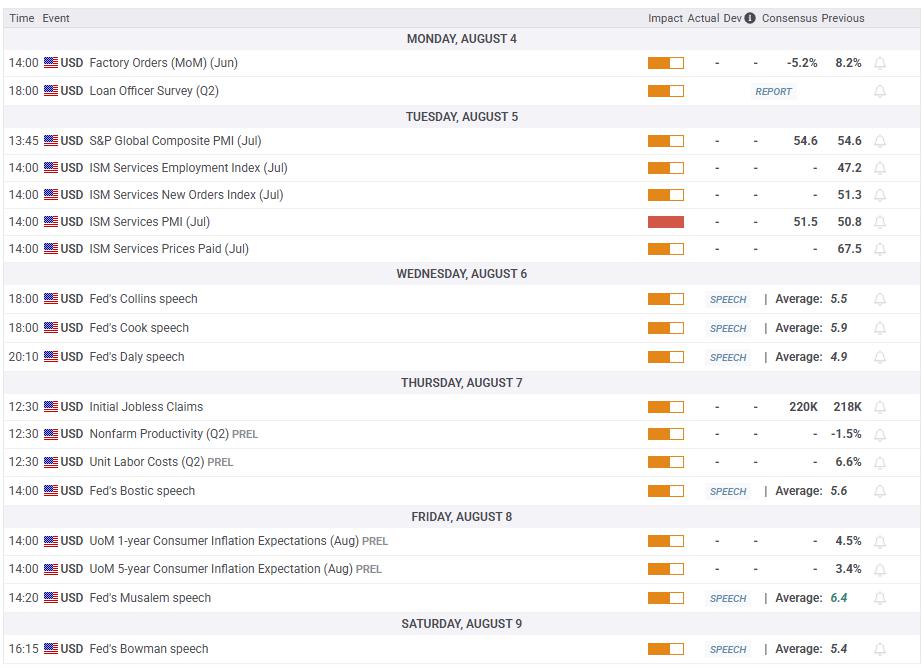Click US flag icon beside S&P Global Composite PMI
This screenshot has width=922, height=667.
[51, 141]
